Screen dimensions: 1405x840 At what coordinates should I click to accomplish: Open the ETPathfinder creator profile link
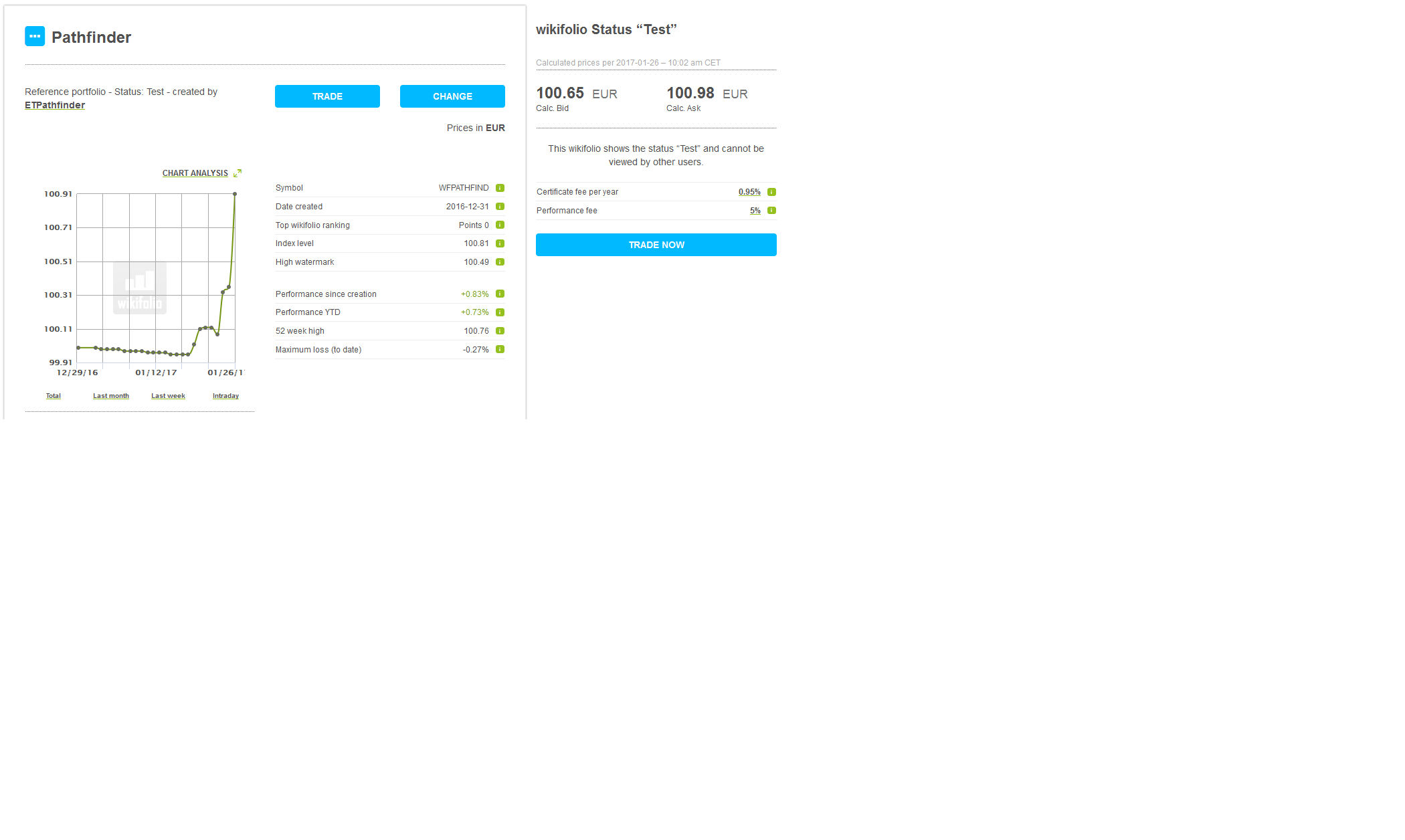pyautogui.click(x=55, y=105)
